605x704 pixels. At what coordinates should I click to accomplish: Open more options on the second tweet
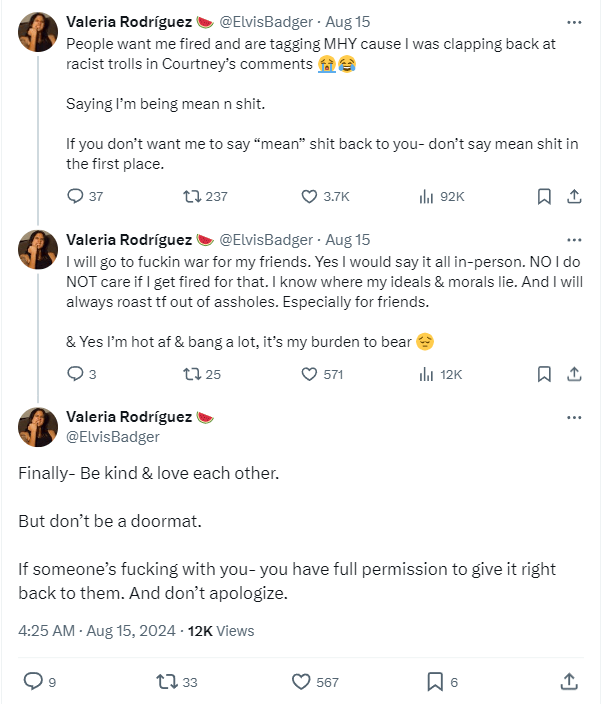pos(574,240)
